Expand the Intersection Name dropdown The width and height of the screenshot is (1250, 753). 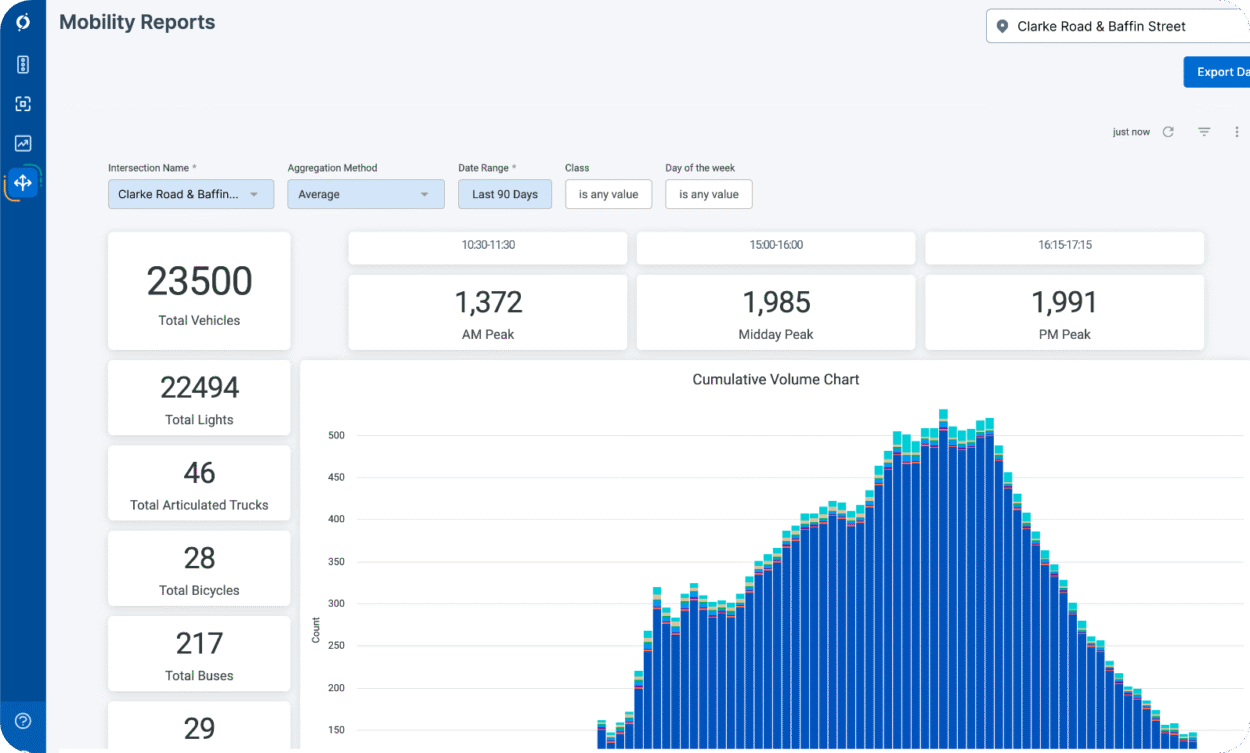click(x=190, y=194)
